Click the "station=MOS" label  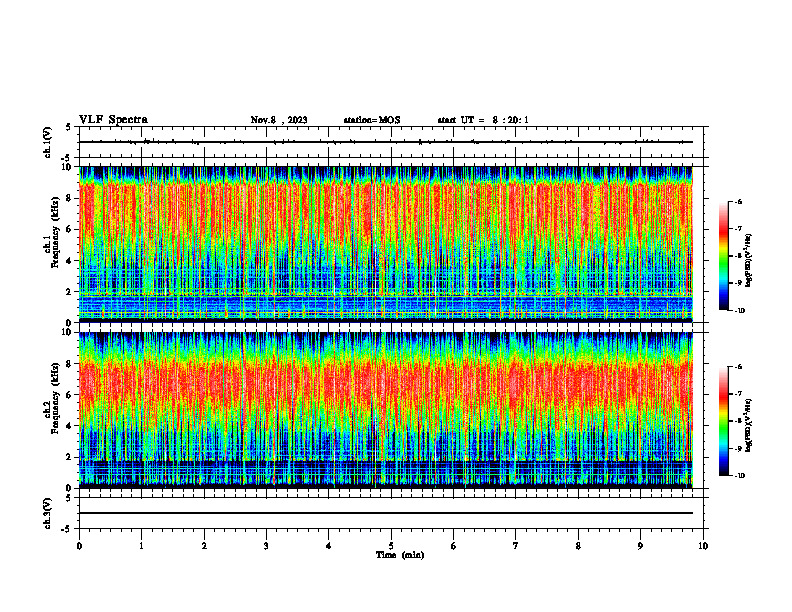coord(372,120)
